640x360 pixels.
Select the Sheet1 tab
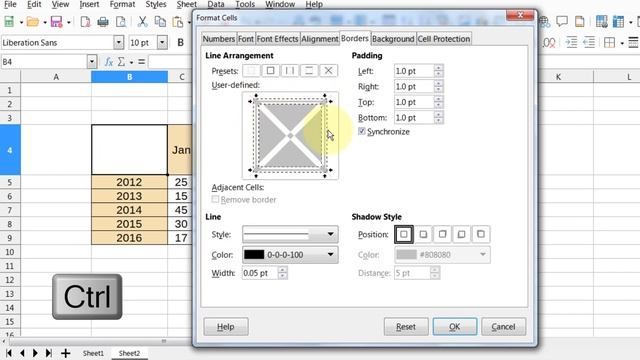93,353
